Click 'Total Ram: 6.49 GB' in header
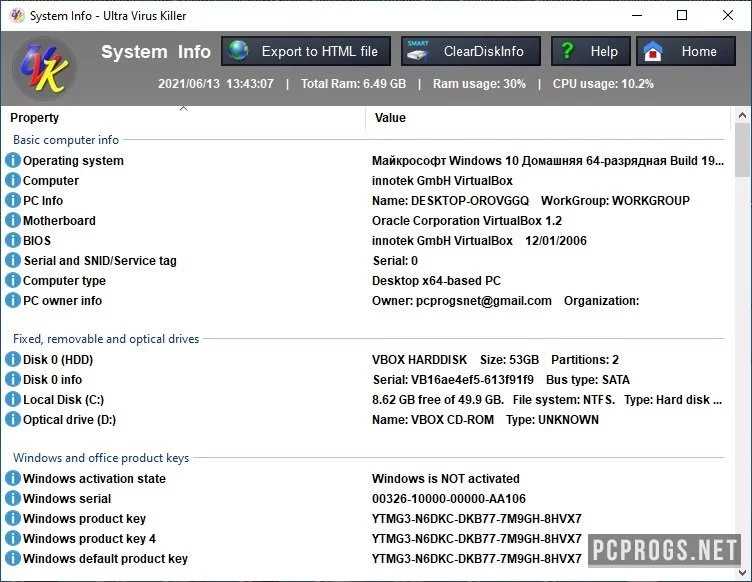The width and height of the screenshot is (752, 582). point(353,84)
